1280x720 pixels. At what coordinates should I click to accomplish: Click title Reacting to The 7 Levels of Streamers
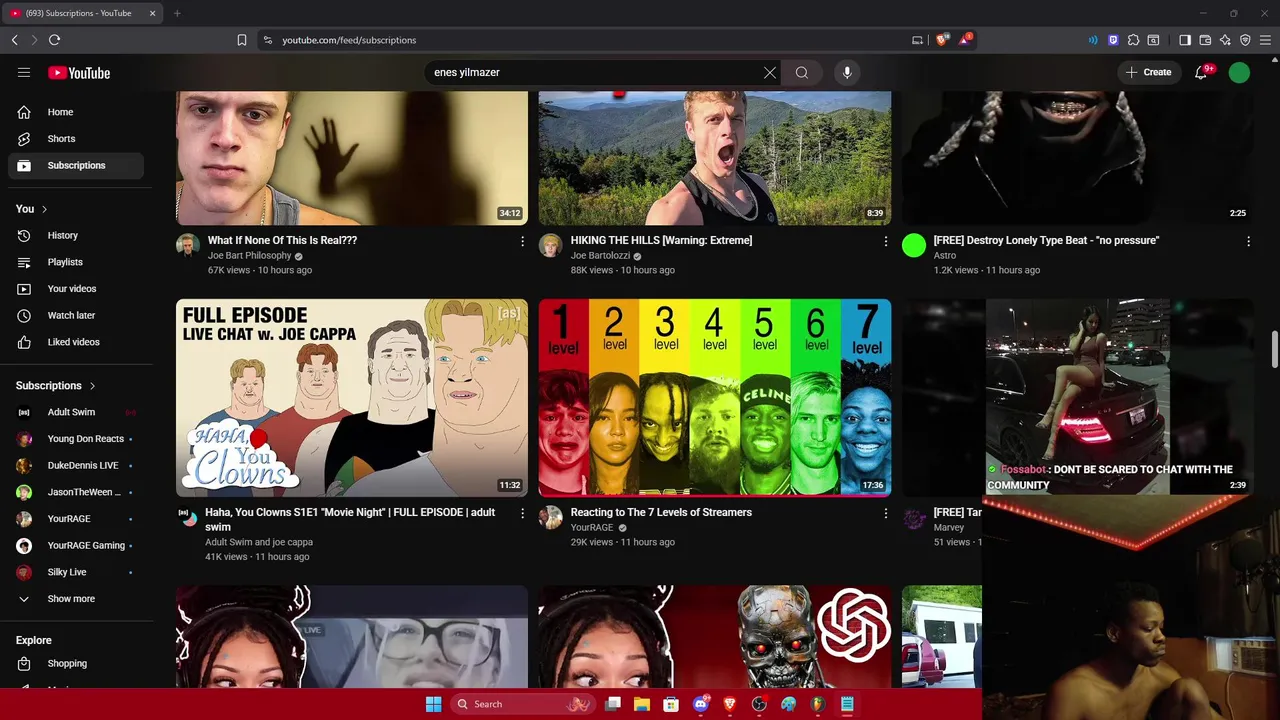(x=661, y=512)
